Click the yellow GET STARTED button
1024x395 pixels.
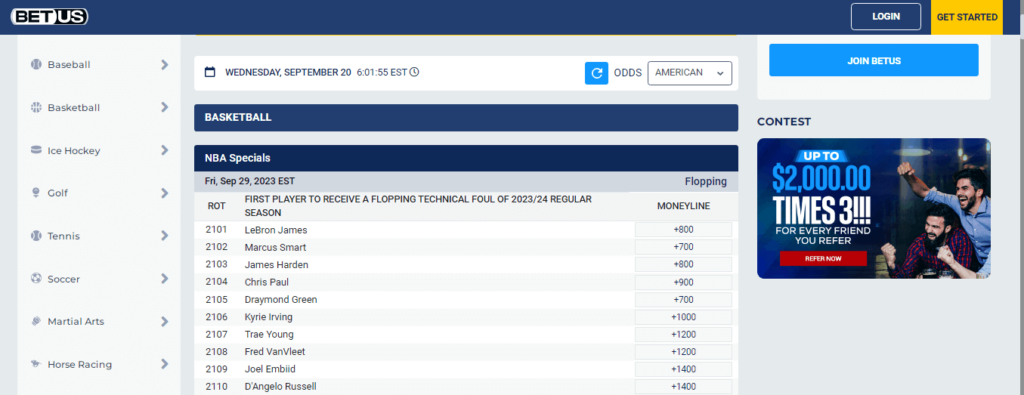tap(967, 17)
